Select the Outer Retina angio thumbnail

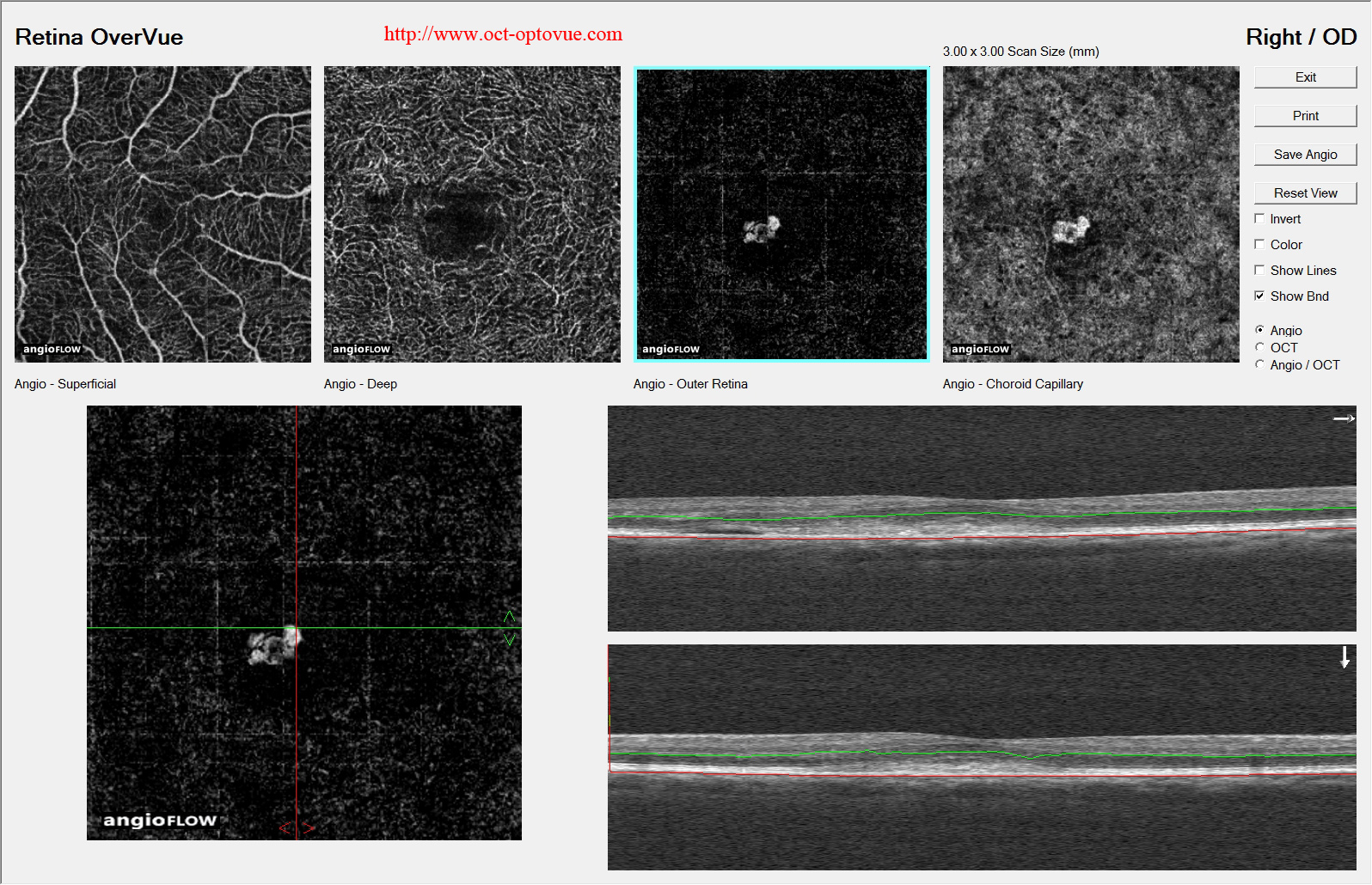(x=781, y=214)
